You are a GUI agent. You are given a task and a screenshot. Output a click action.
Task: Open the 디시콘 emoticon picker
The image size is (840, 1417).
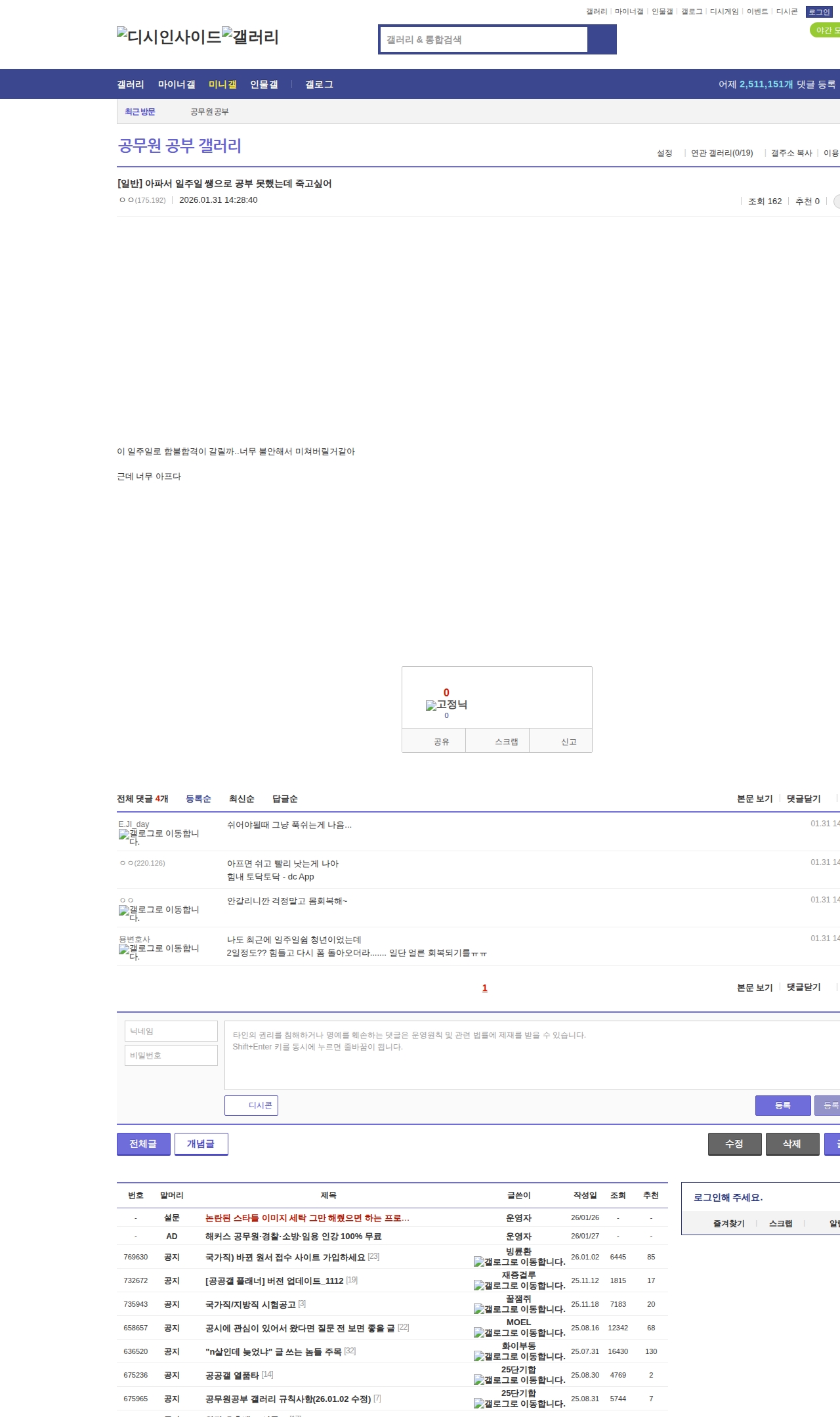tap(251, 1105)
